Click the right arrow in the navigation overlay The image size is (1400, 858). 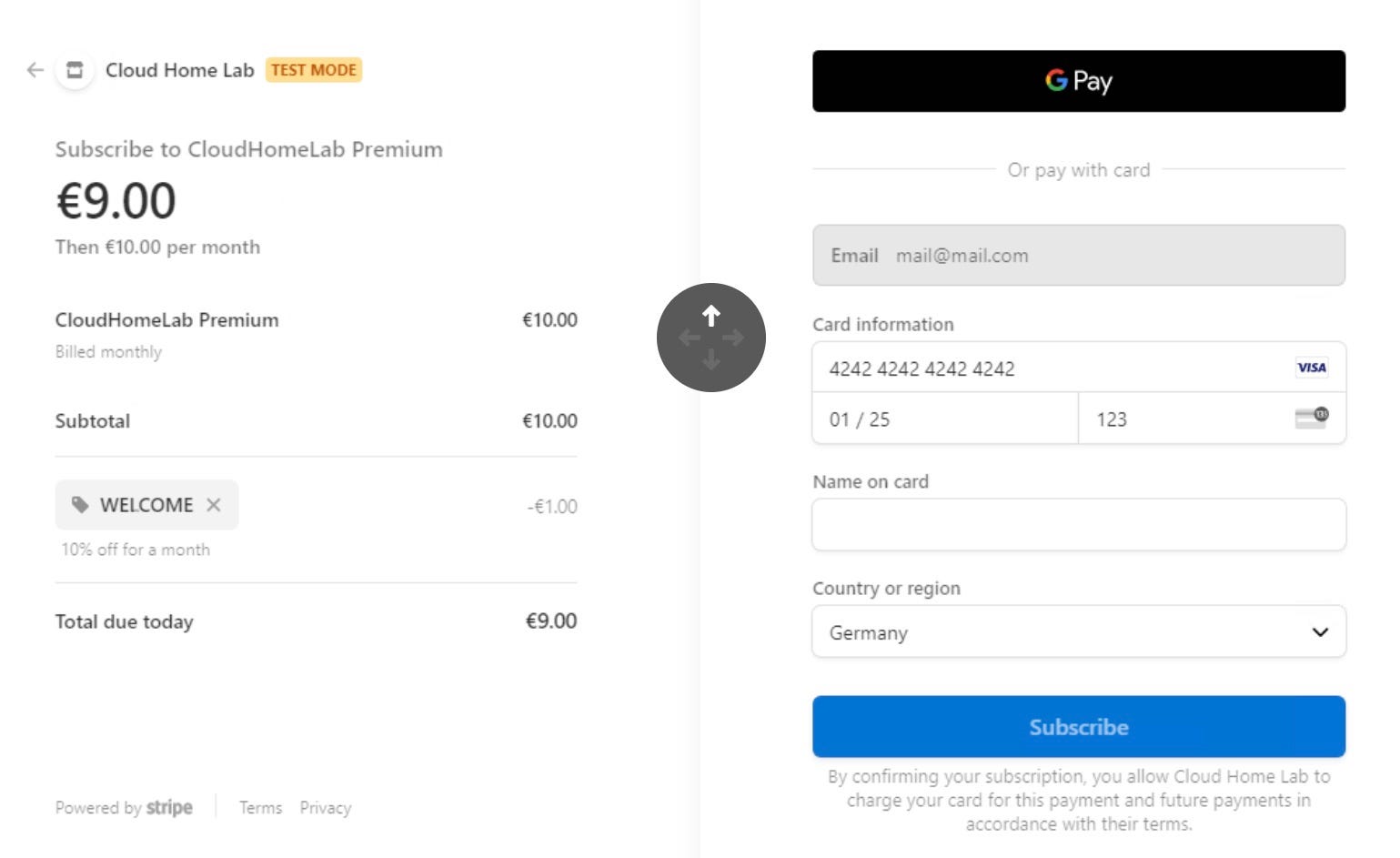click(732, 338)
